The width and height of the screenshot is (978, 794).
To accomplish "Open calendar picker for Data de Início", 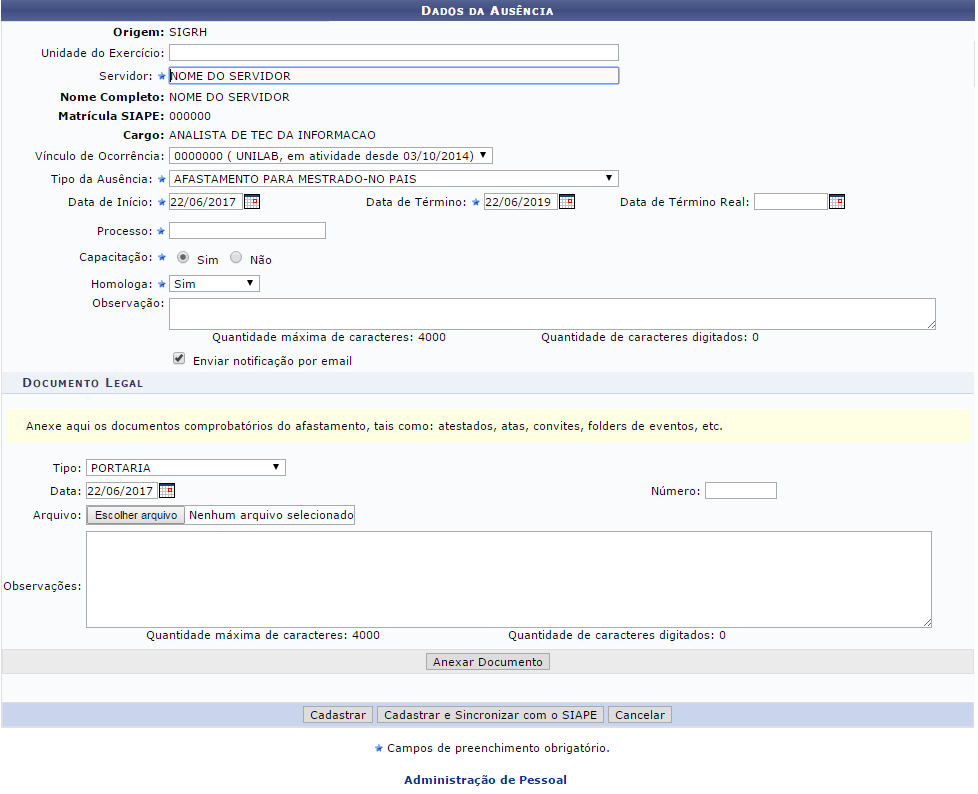I will click(252, 202).
